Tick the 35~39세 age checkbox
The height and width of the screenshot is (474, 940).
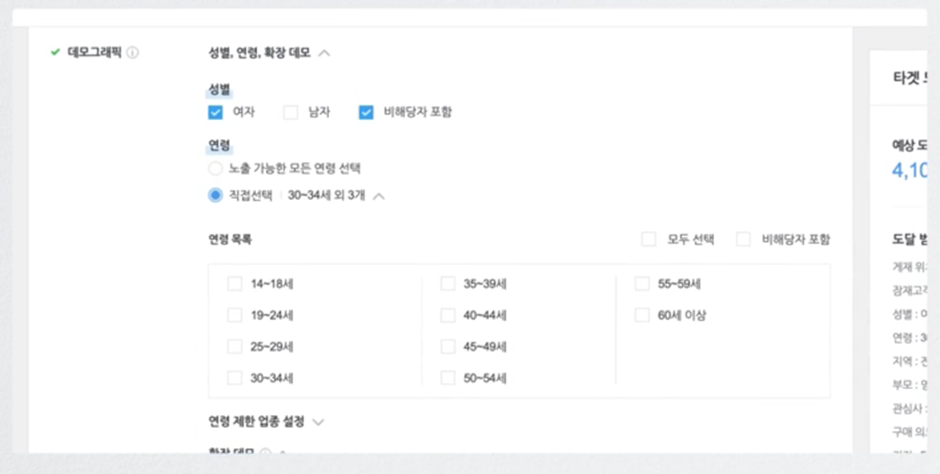(x=448, y=283)
